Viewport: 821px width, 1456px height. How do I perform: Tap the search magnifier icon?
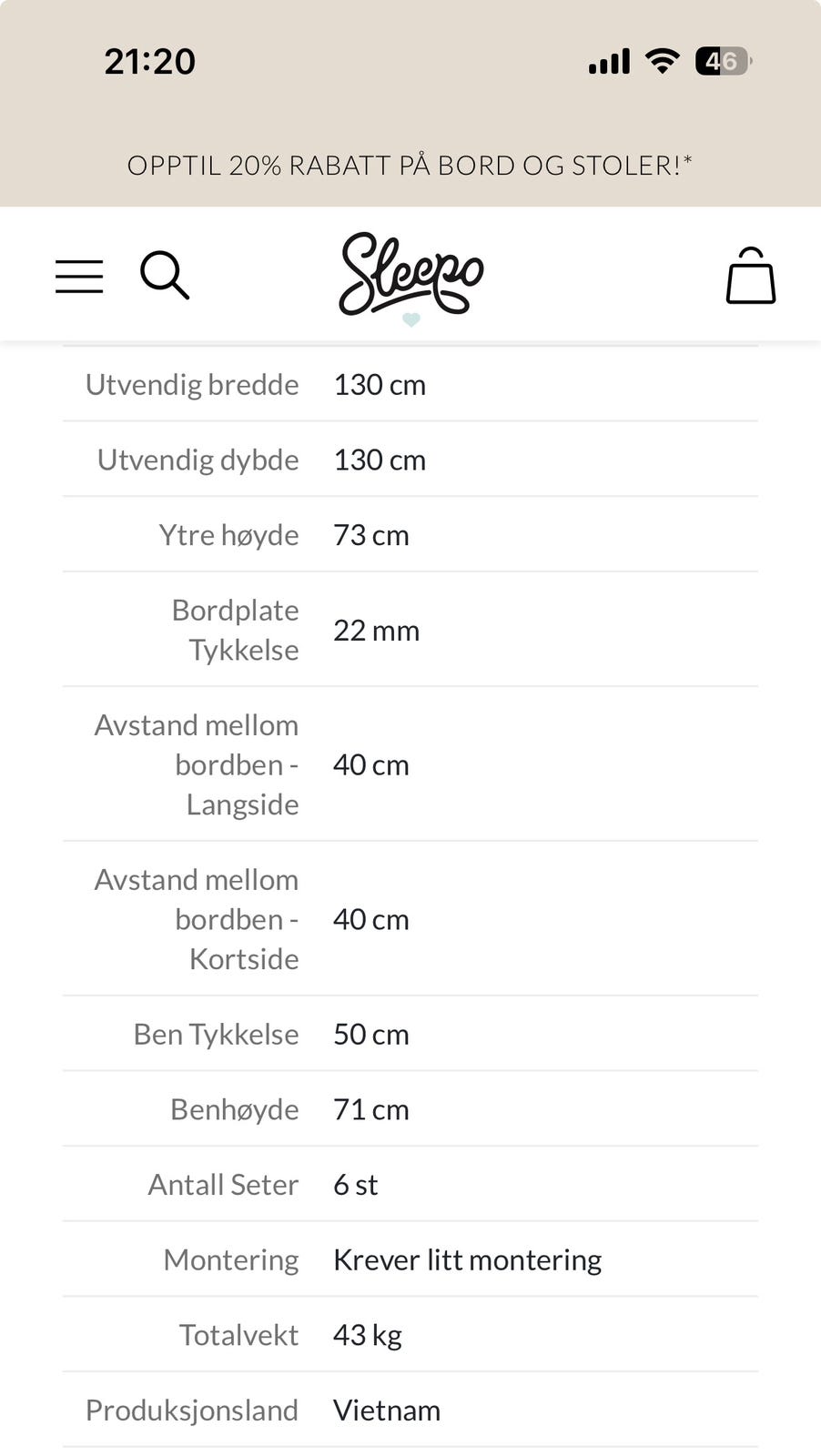165,275
